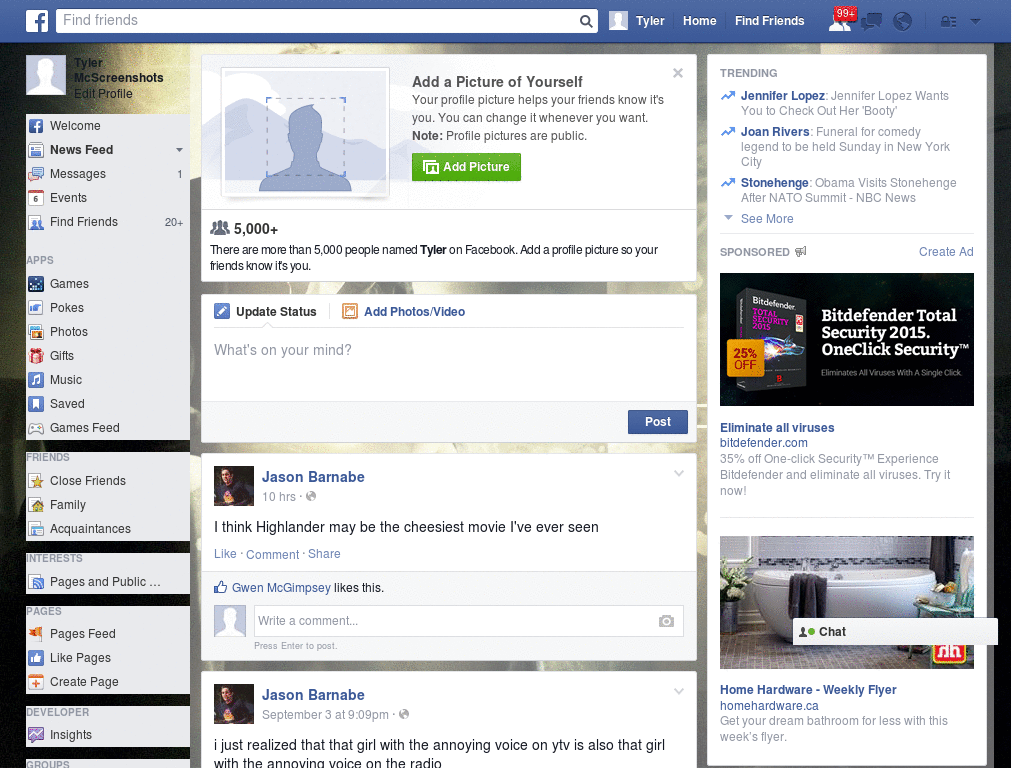
Task: Share the Highlander post
Action: (324, 554)
